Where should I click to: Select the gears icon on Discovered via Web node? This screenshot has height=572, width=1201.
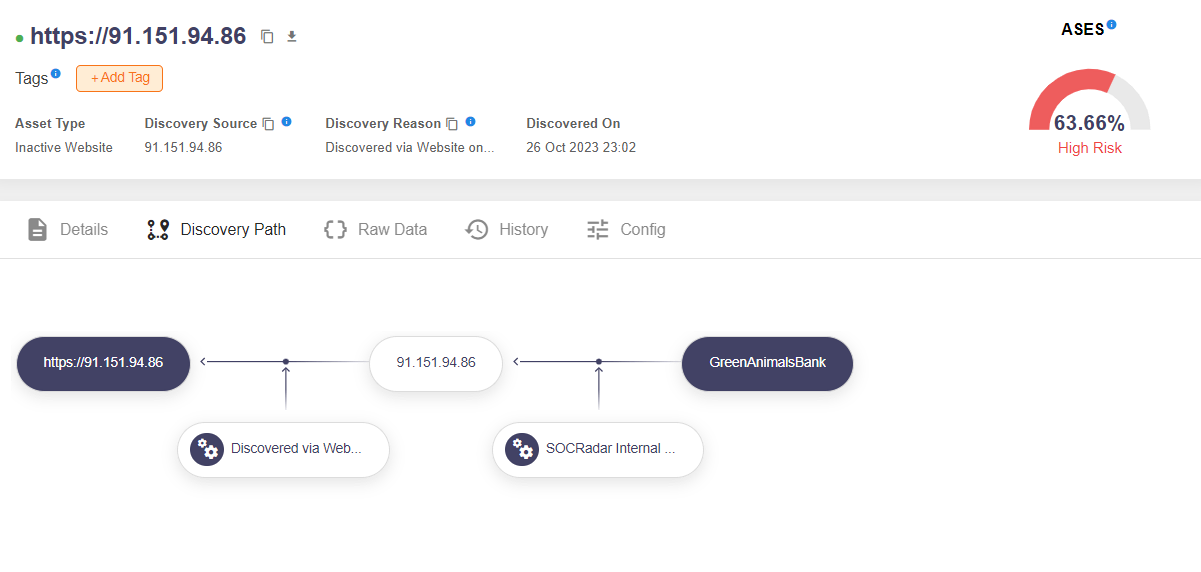tap(207, 449)
